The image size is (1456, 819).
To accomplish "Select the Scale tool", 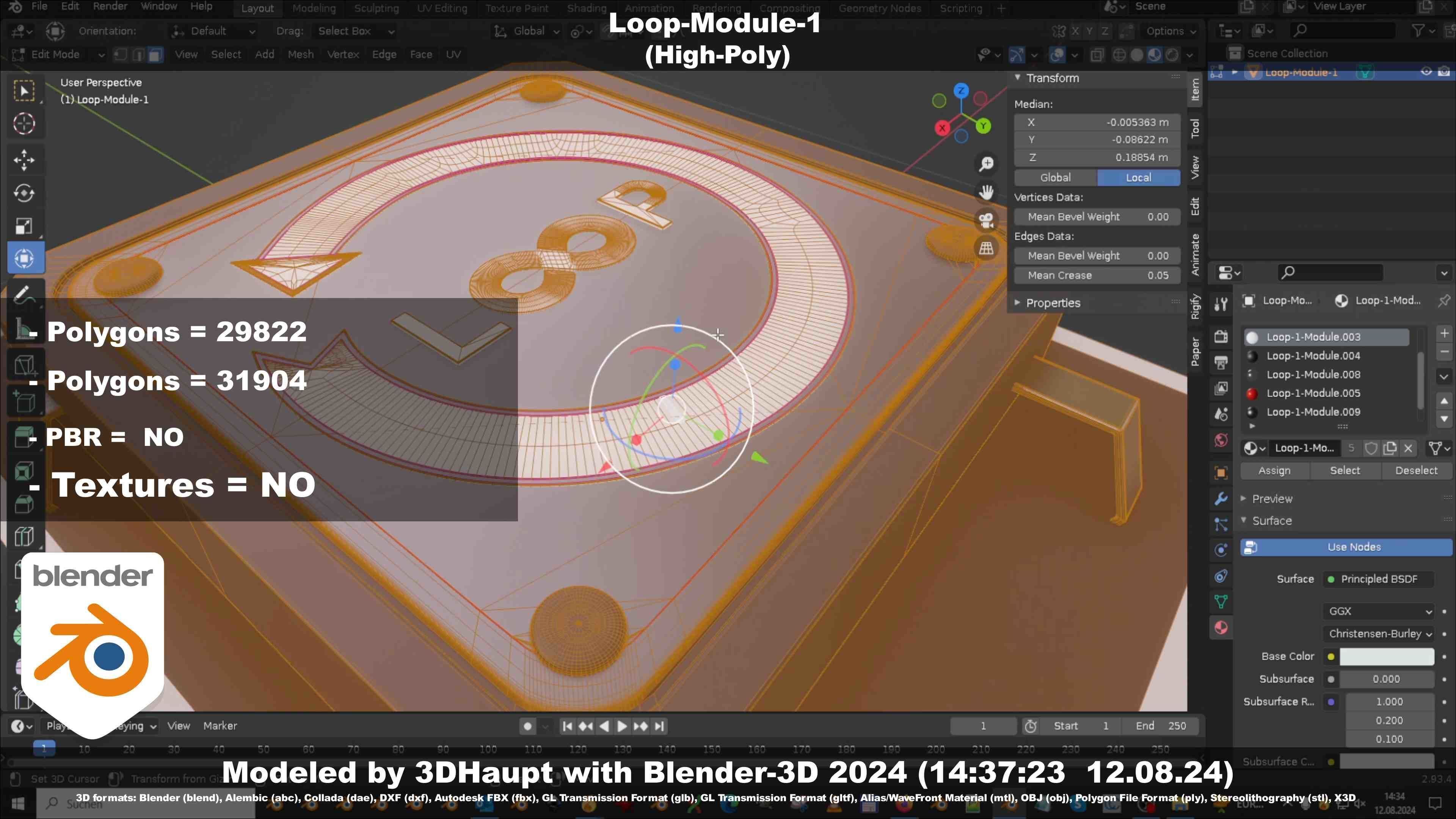I will click(24, 226).
